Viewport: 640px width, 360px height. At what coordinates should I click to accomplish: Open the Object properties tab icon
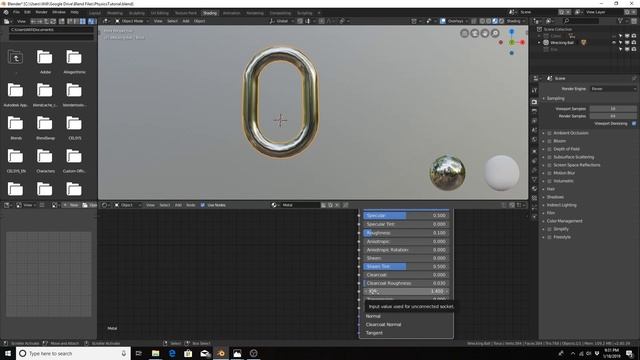point(534,151)
